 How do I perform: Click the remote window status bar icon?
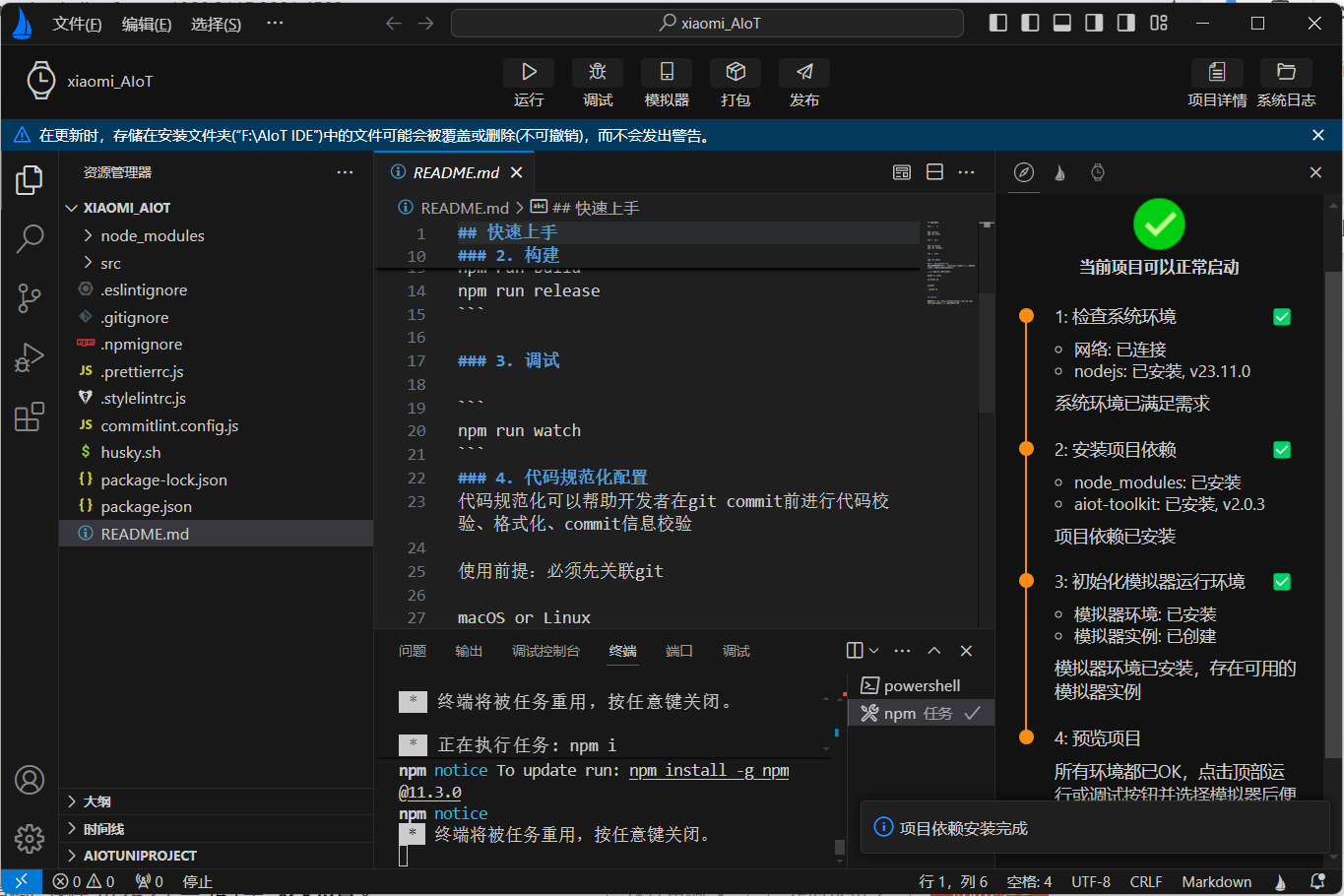click(22, 881)
